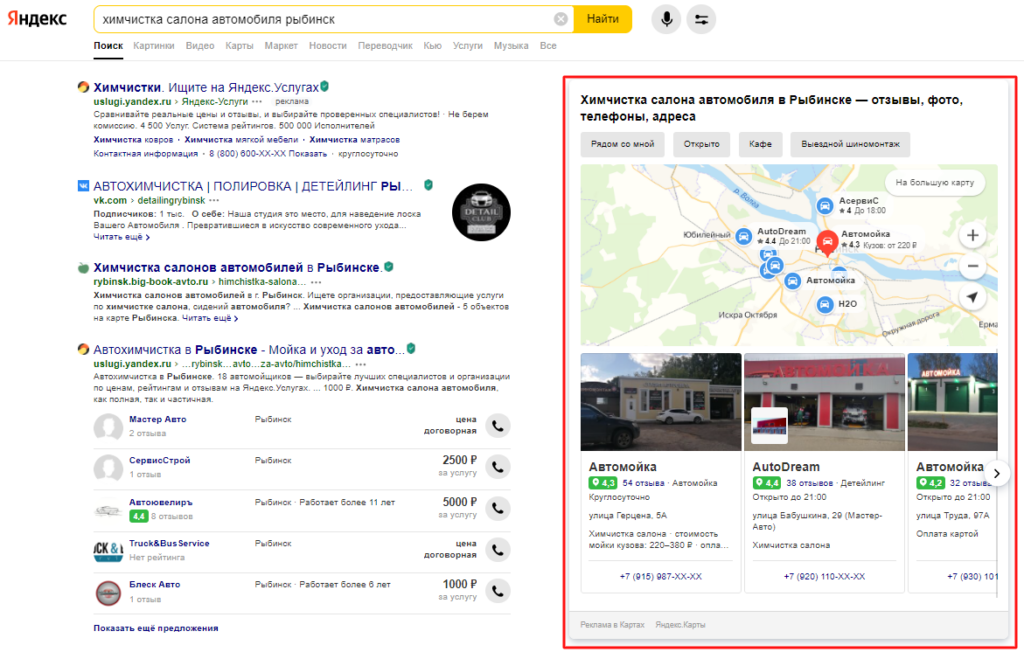Viewport: 1024px width, 652px height.
Task: Enable the 'Выездной шиномонтаж' filter
Action: pos(850,144)
